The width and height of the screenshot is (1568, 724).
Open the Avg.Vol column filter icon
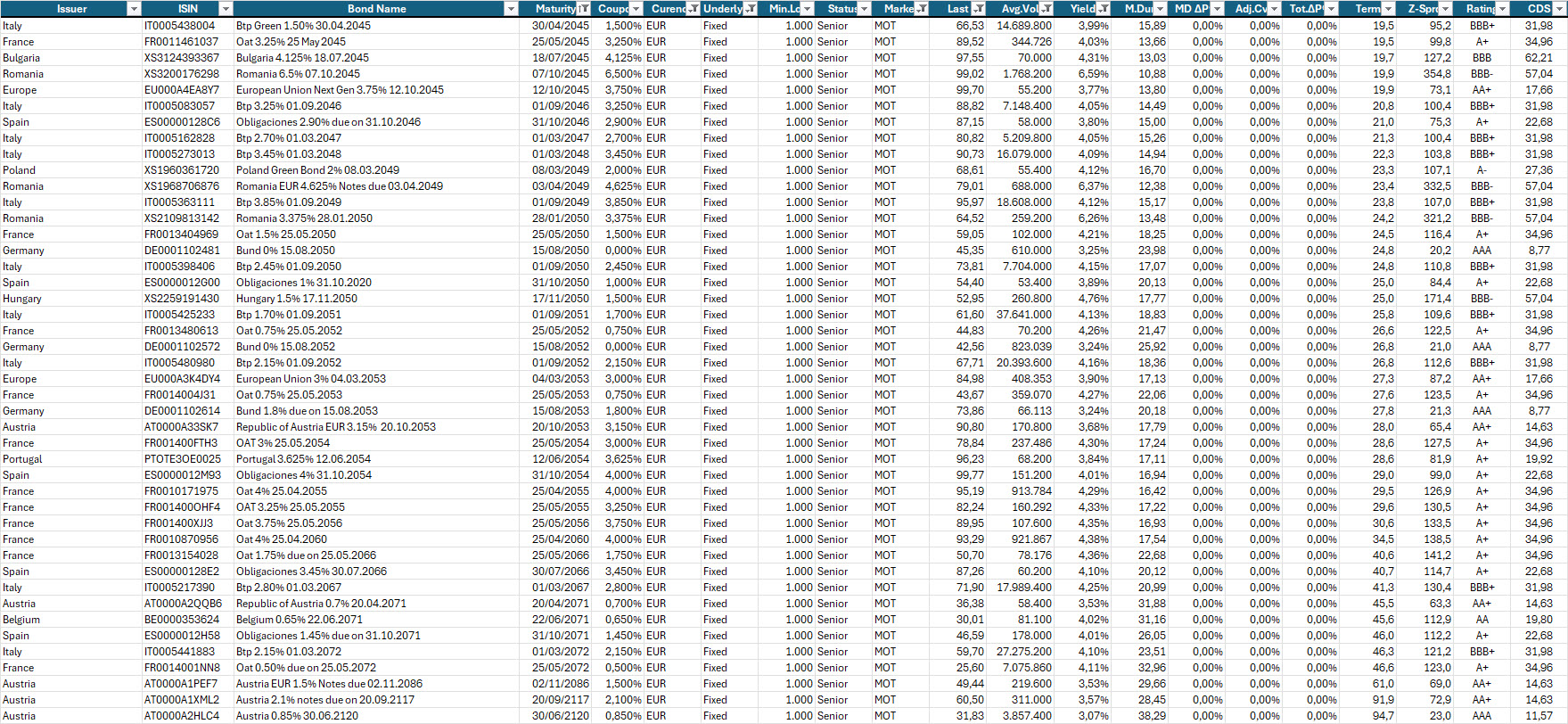point(1047,9)
